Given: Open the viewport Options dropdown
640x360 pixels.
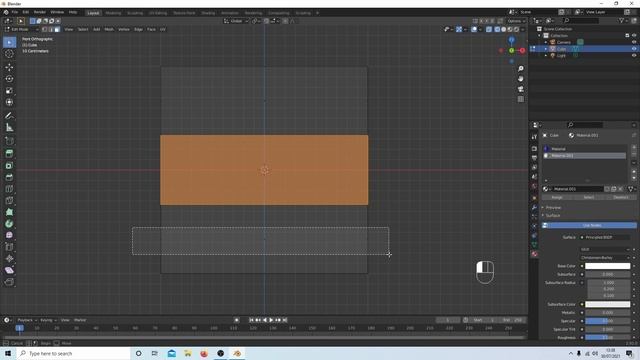Looking at the screenshot, I should point(516,21).
